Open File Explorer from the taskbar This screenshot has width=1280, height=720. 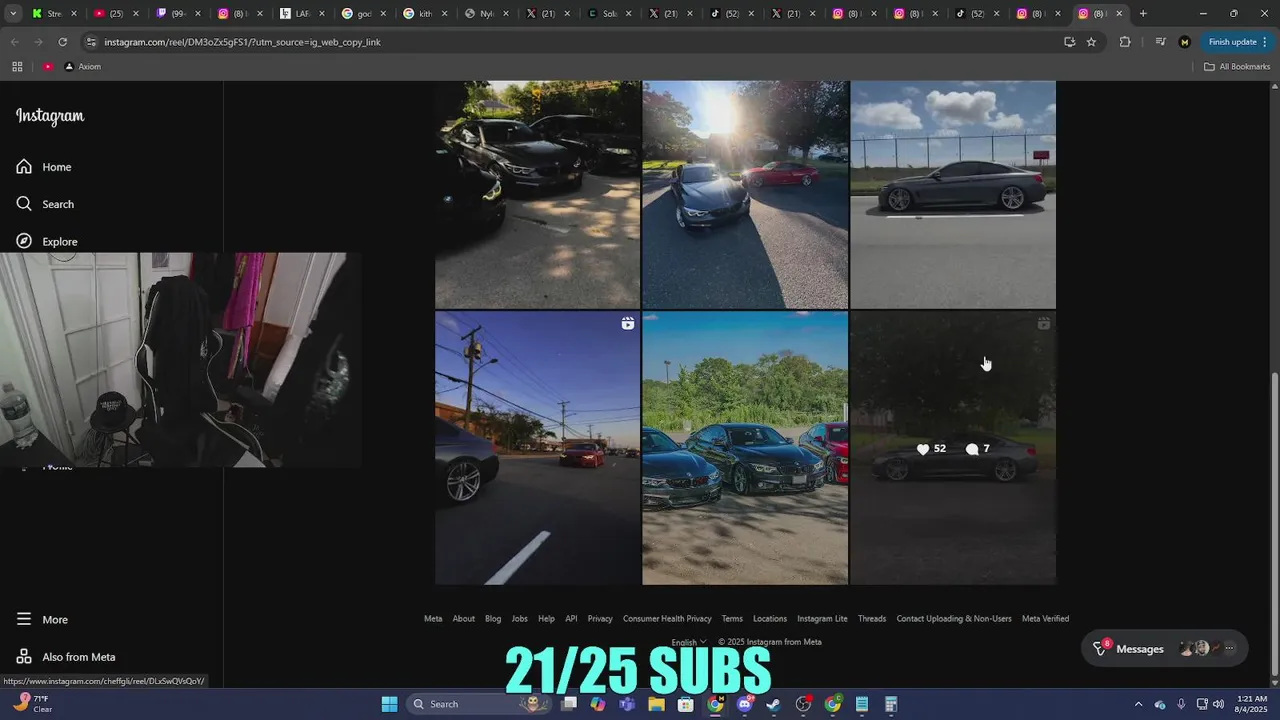point(657,704)
